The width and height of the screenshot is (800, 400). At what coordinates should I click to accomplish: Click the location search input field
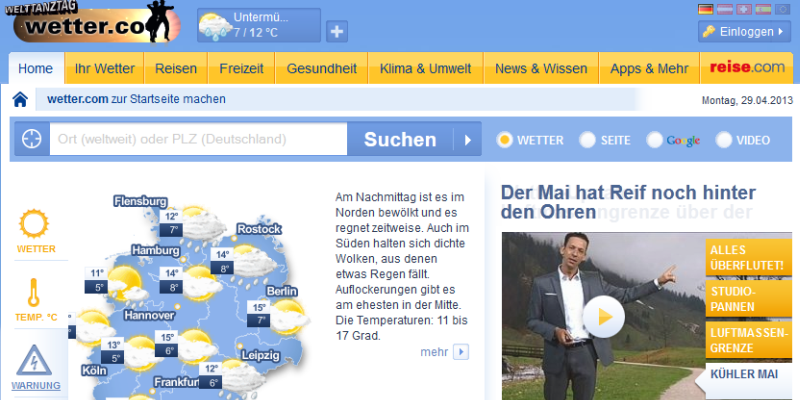(x=198, y=140)
